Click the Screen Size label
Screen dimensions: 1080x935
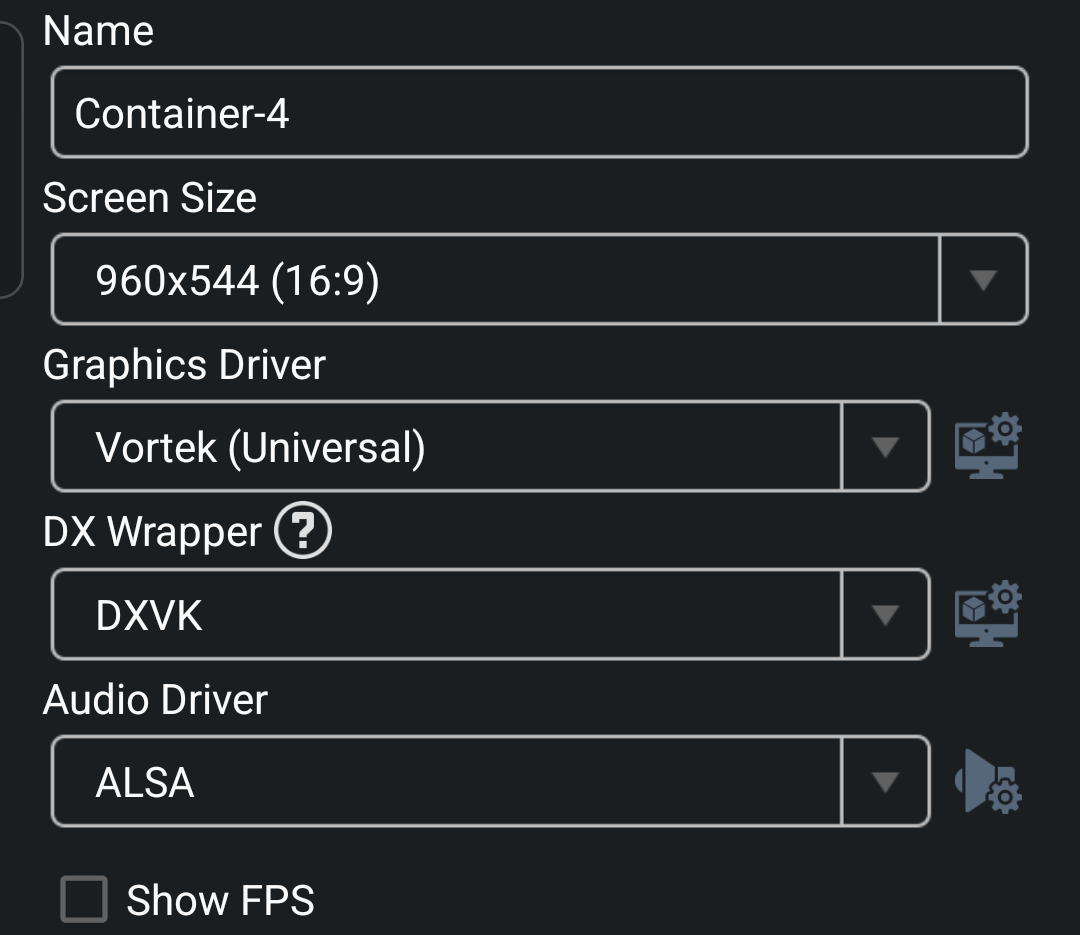point(150,198)
